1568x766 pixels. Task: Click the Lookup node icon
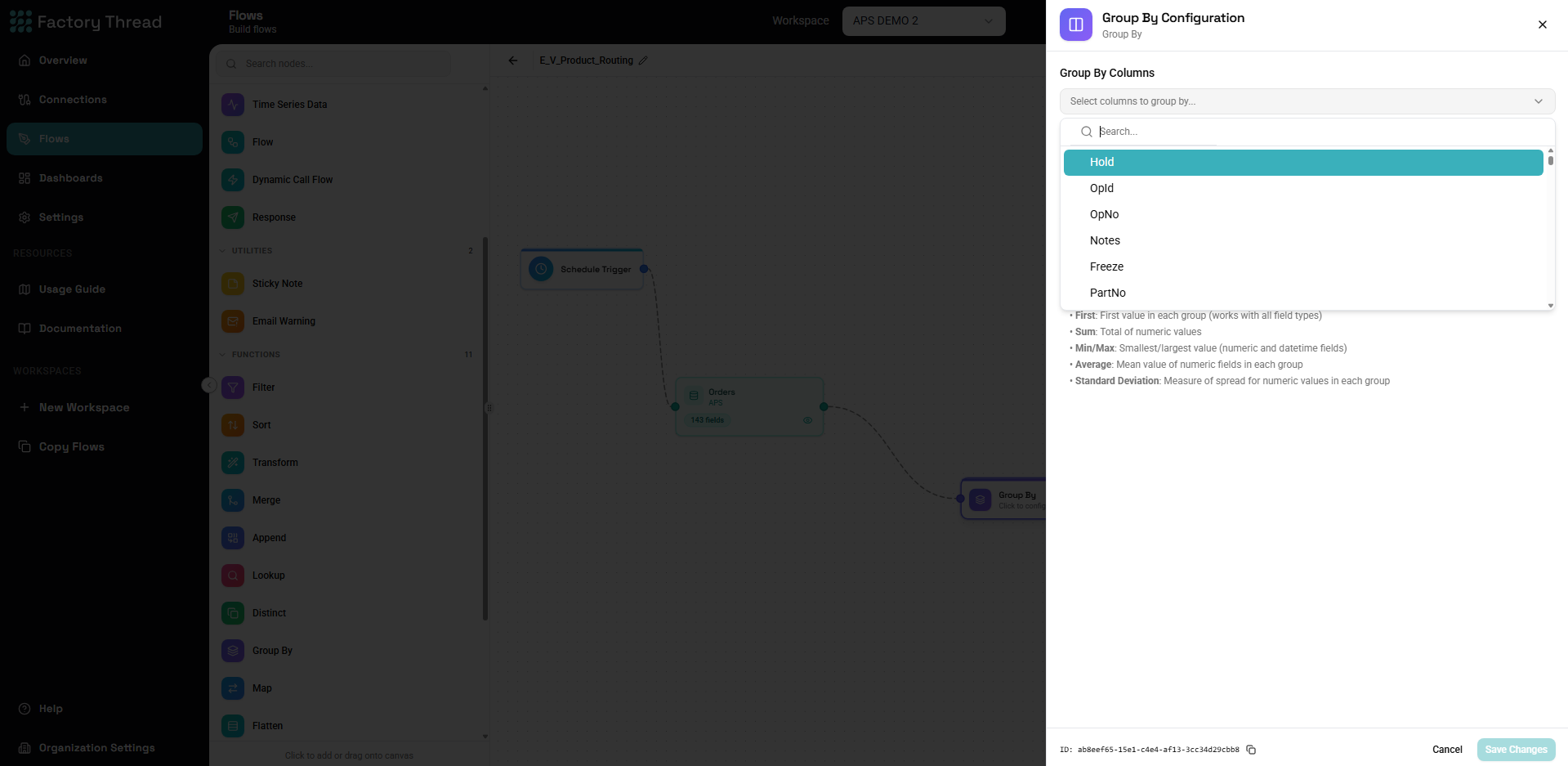point(233,576)
